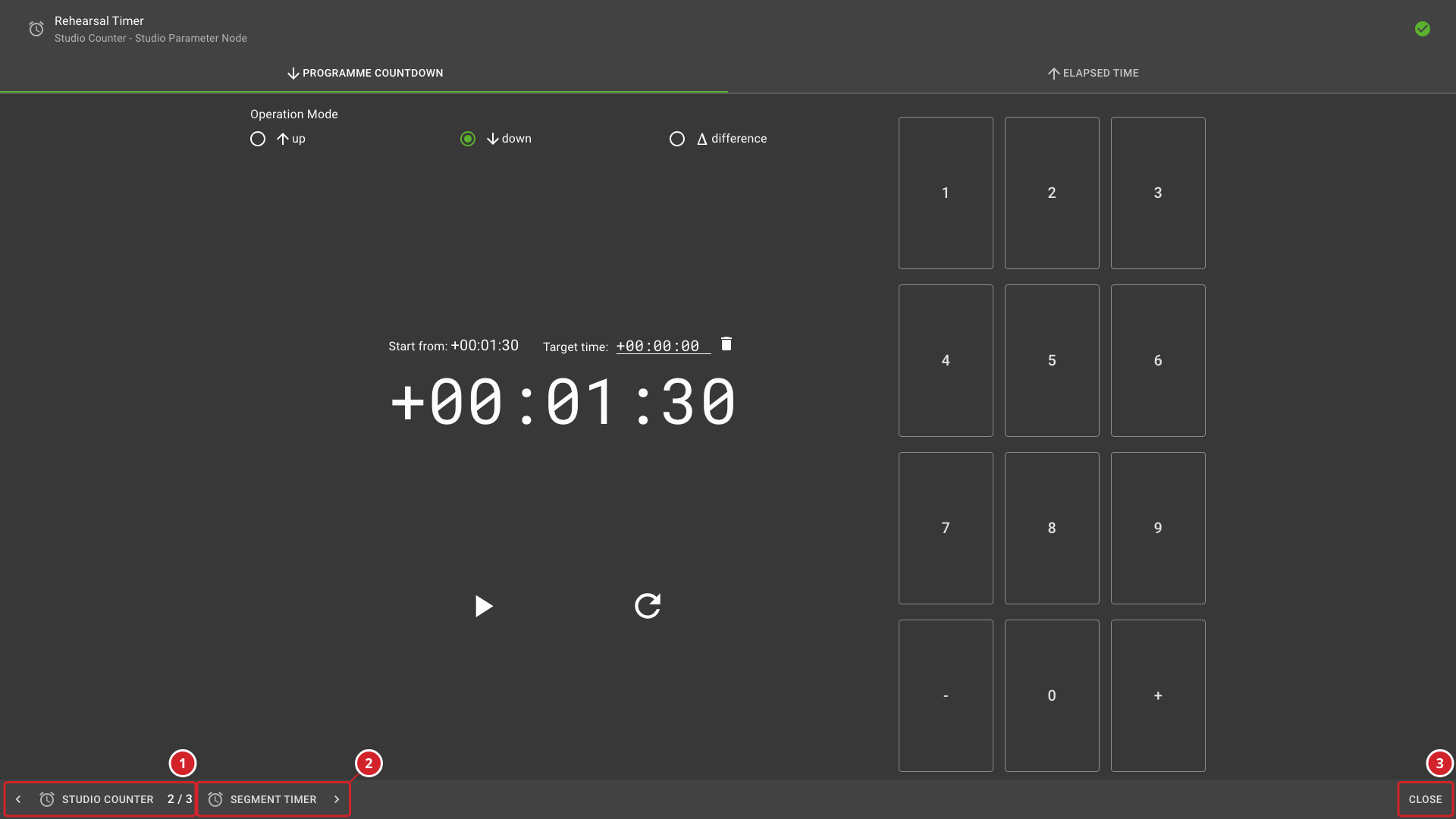This screenshot has height=819, width=1456.
Task: Click keypad button 0
Action: (1052, 695)
